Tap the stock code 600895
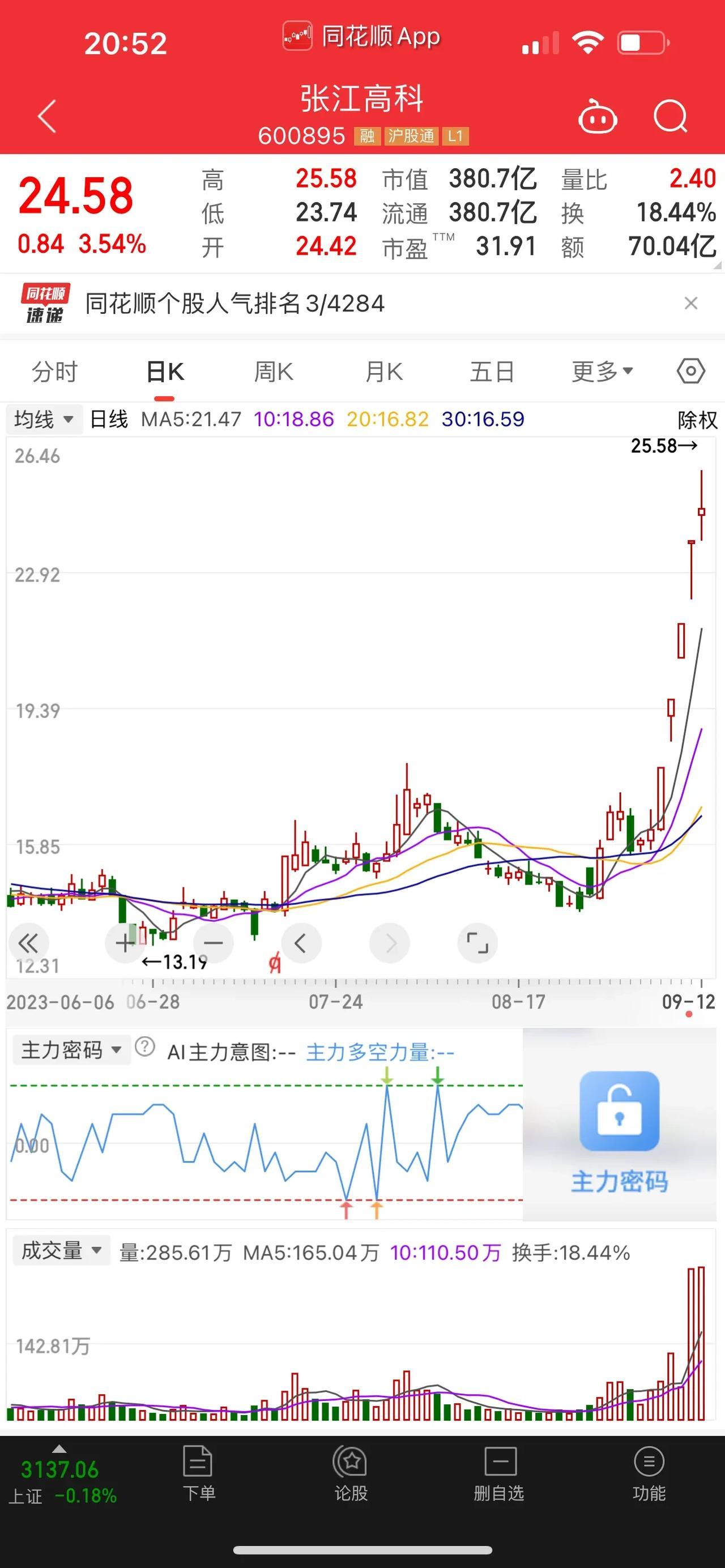This screenshot has height=1568, width=725. pos(301,136)
